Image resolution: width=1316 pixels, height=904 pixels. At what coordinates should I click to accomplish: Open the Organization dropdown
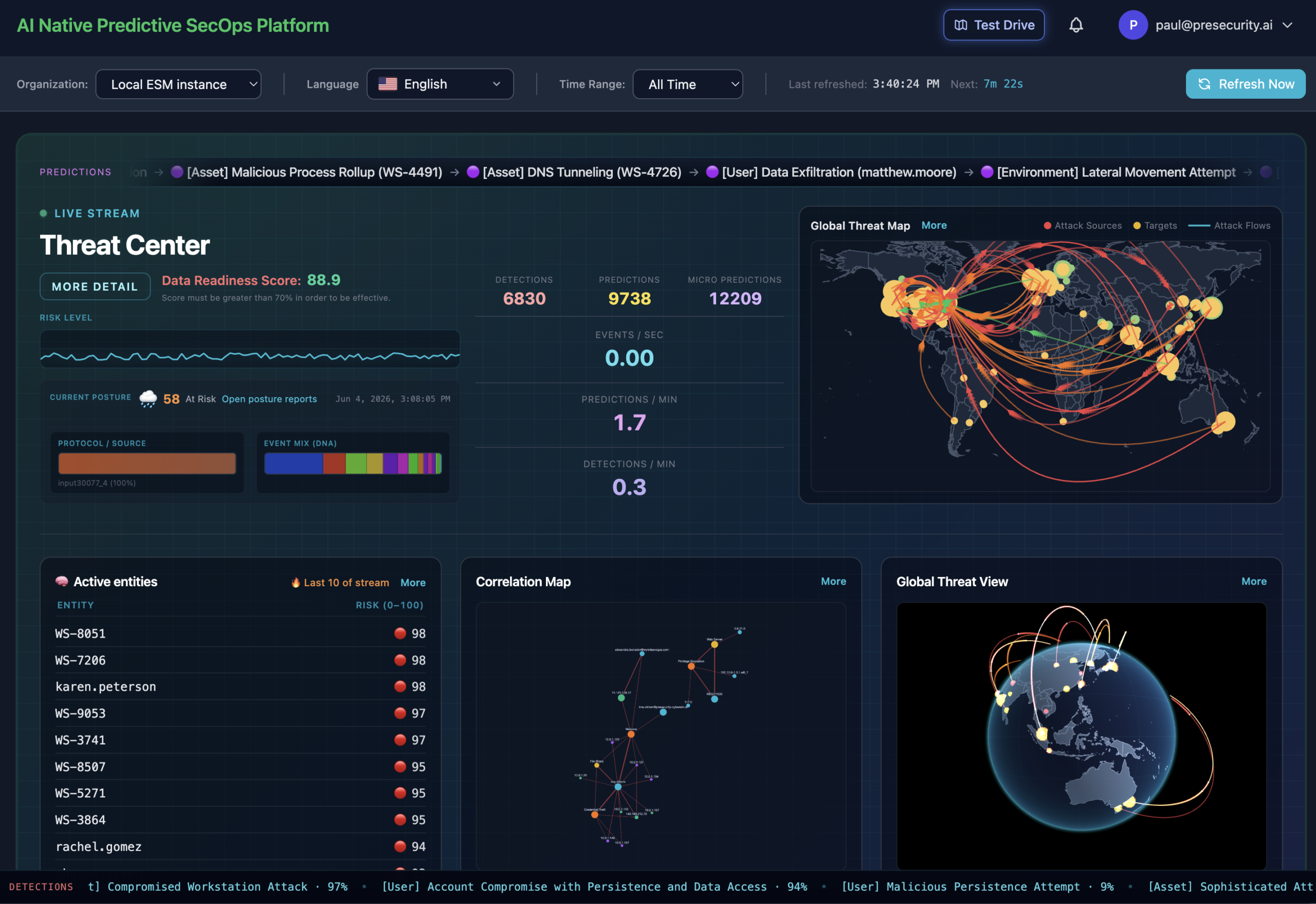point(178,84)
